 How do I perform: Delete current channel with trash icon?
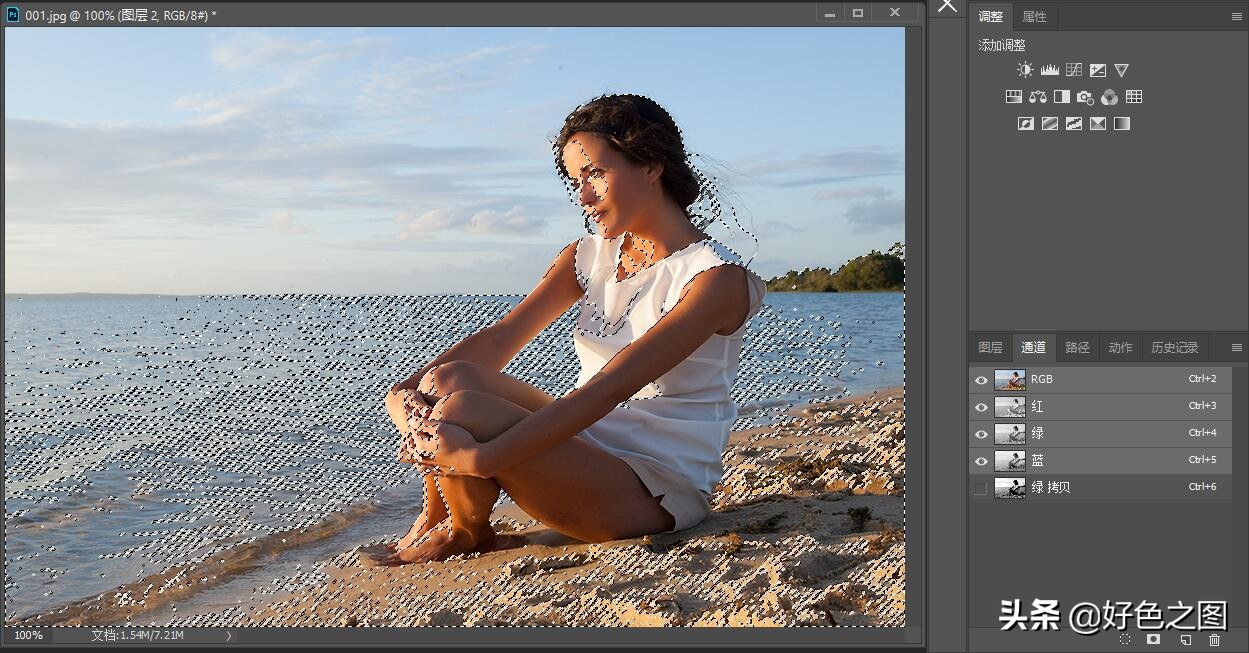point(1214,639)
